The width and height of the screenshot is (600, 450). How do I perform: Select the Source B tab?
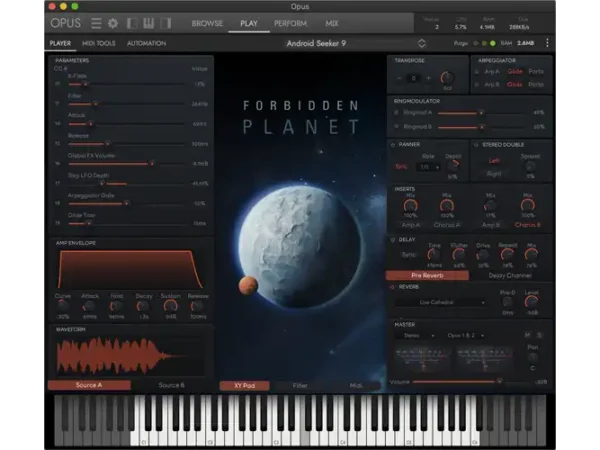tap(171, 385)
